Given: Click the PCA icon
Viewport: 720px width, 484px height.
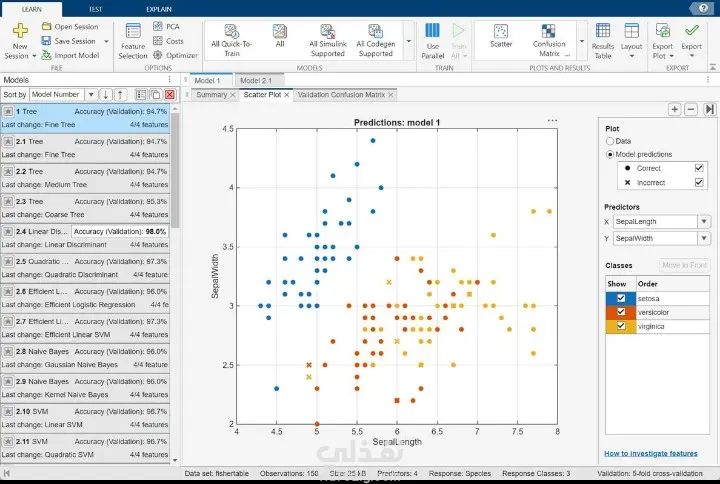Looking at the screenshot, I should [158, 26].
